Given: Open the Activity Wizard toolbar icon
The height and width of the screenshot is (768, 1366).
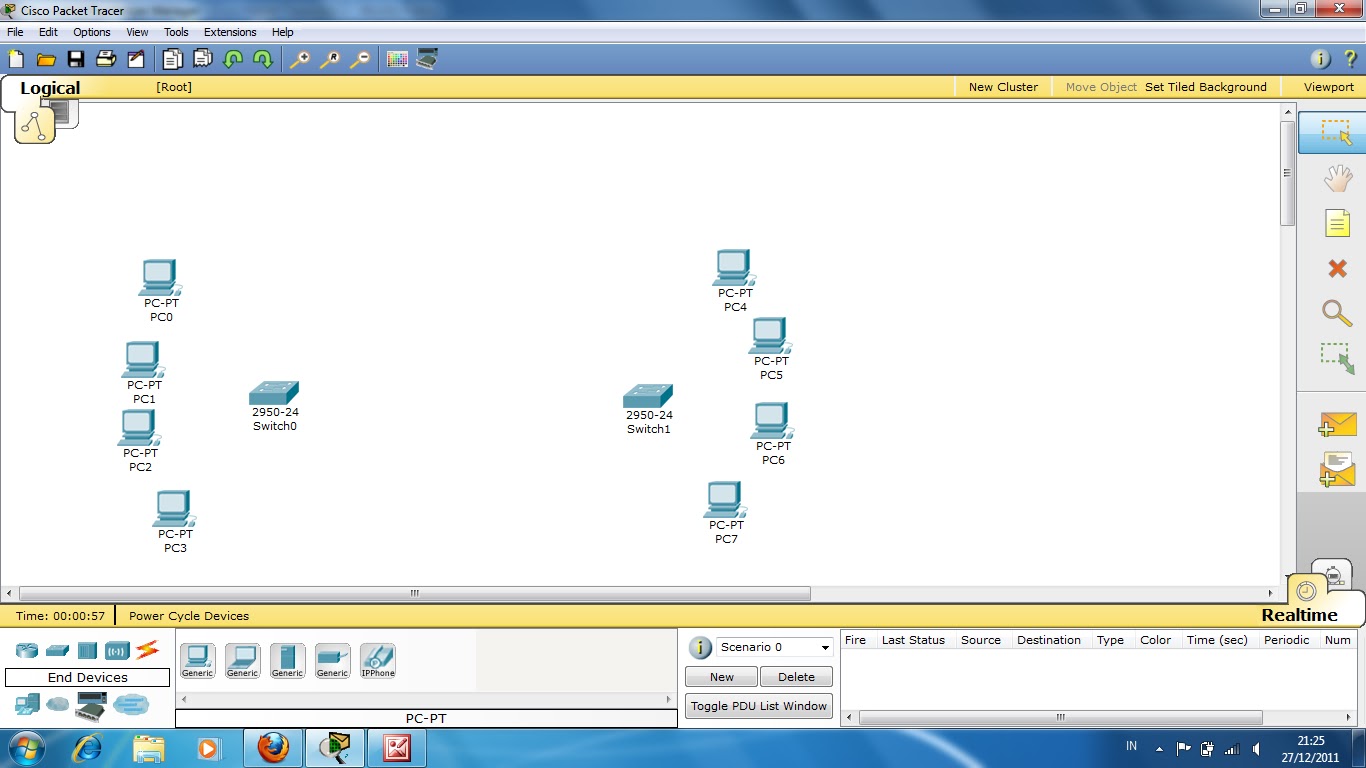Looking at the screenshot, I should [x=135, y=59].
